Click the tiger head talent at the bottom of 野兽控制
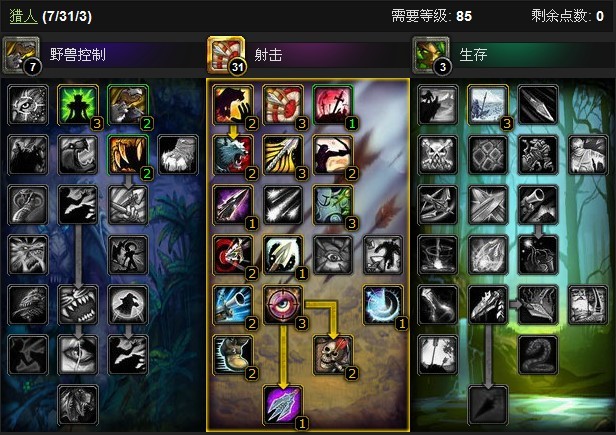 coord(78,405)
